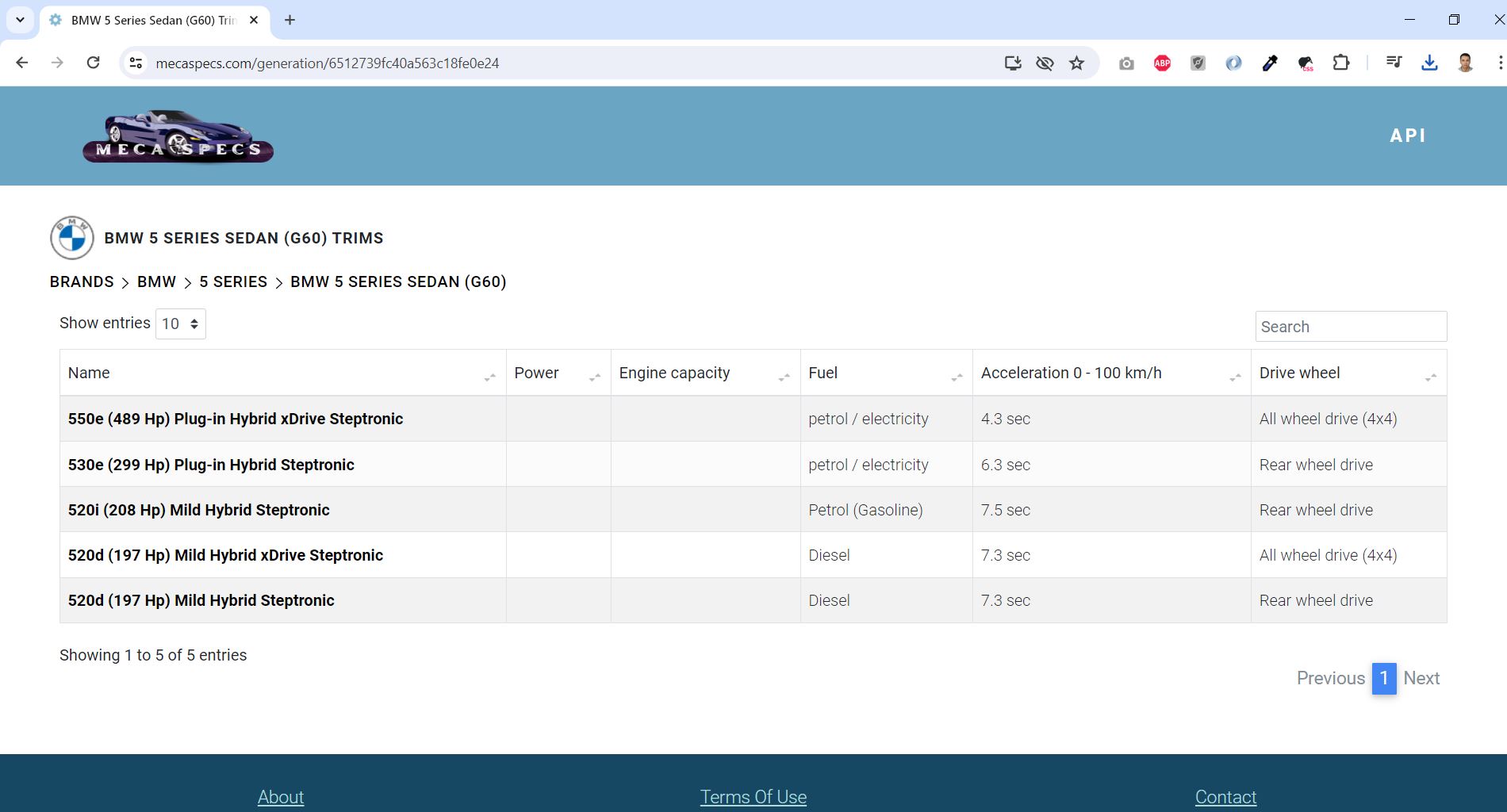1507x812 pixels.
Task: Click the table Search field
Action: tap(1351, 327)
